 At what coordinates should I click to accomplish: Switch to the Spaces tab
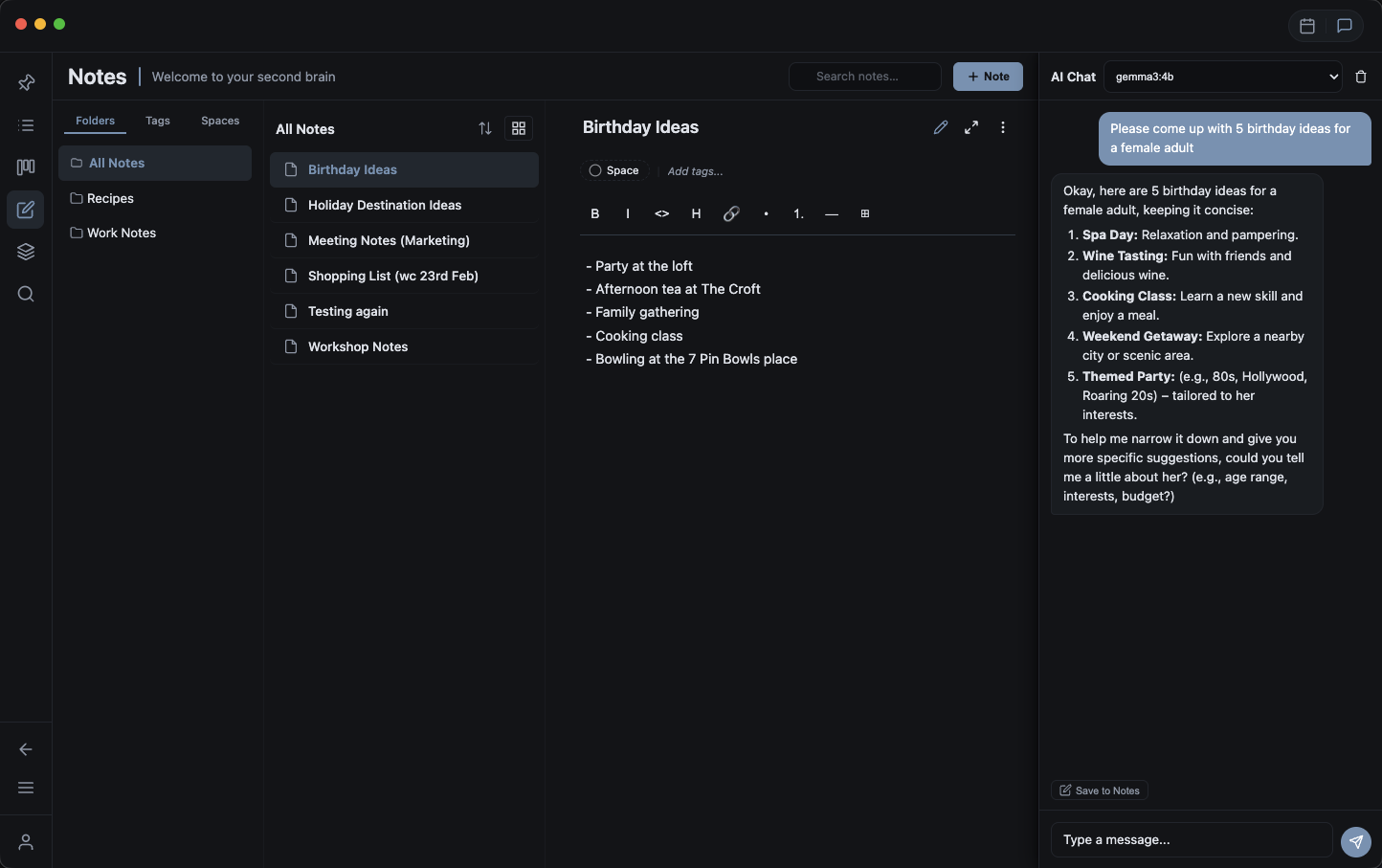pos(219,121)
